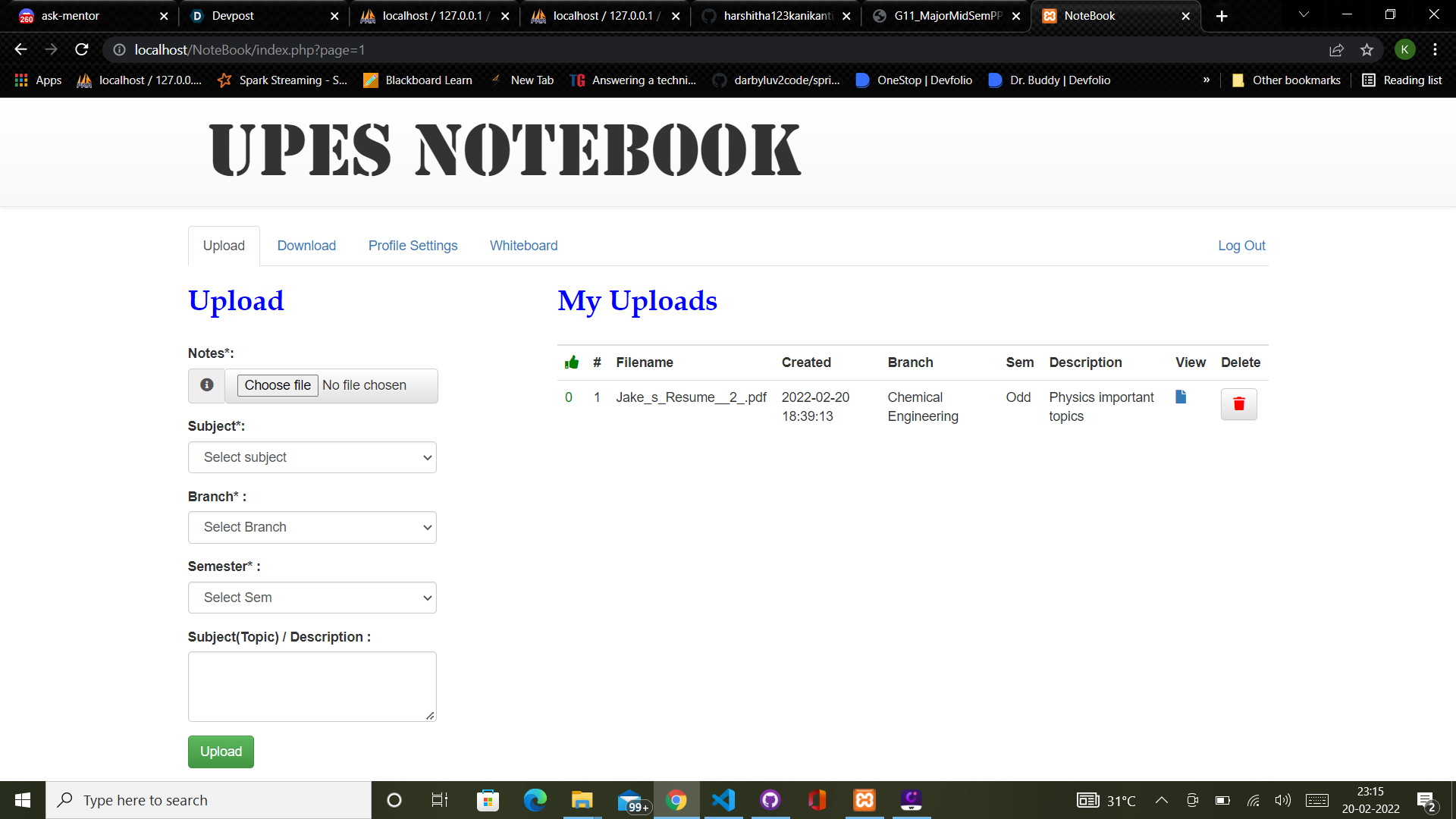Bookmark this page with the star icon
Viewport: 1456px width, 819px height.
[1367, 50]
